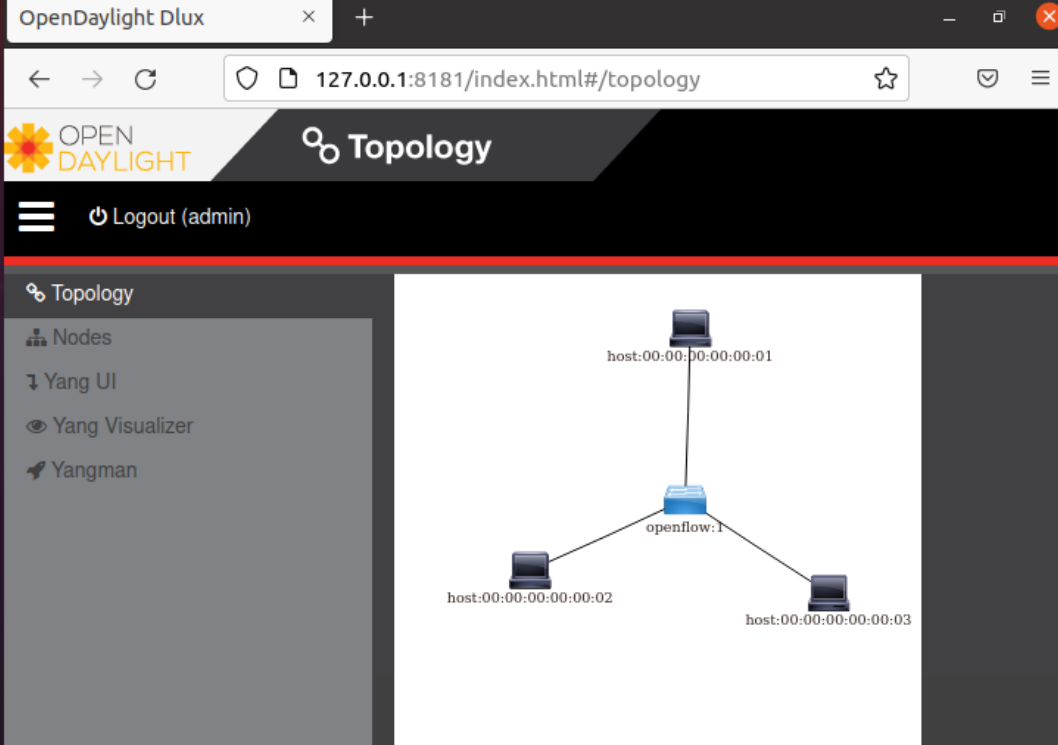This screenshot has height=745, width=1058.
Task: Select host 00:00:00:00:00:01 node icon
Action: (x=690, y=329)
